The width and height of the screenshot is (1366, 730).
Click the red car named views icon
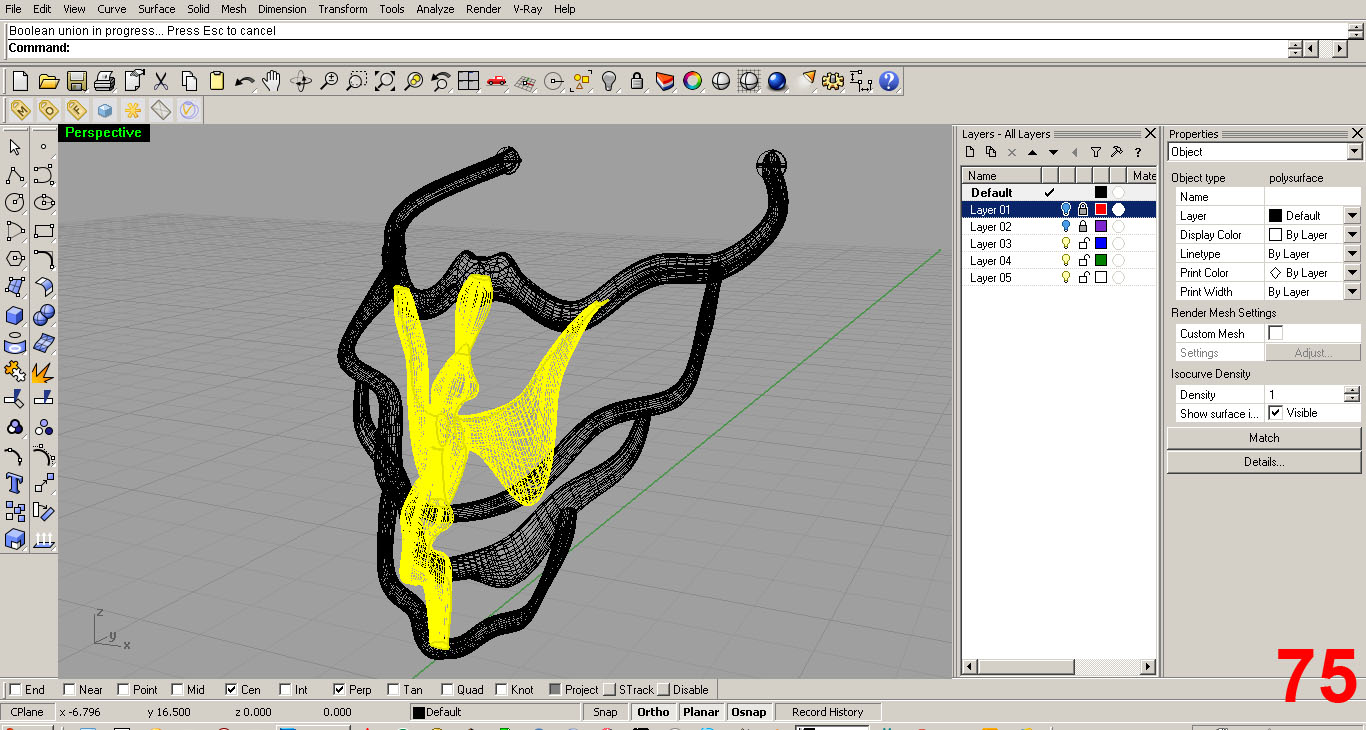point(496,81)
